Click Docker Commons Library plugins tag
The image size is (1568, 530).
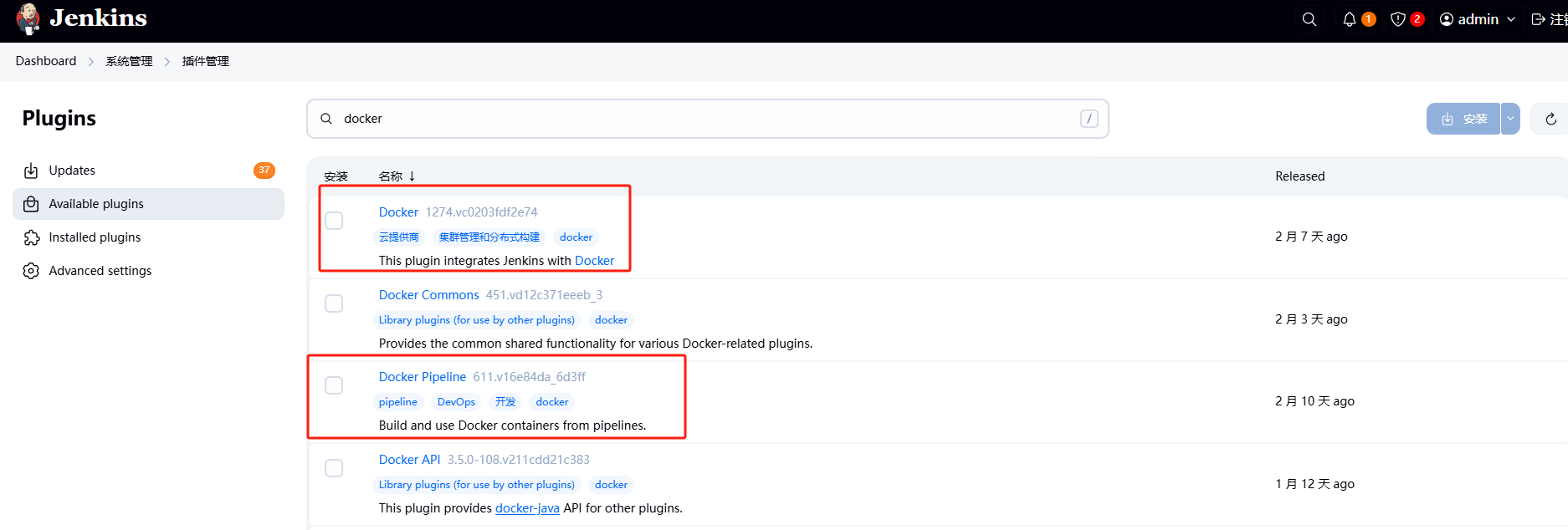pyautogui.click(x=476, y=320)
